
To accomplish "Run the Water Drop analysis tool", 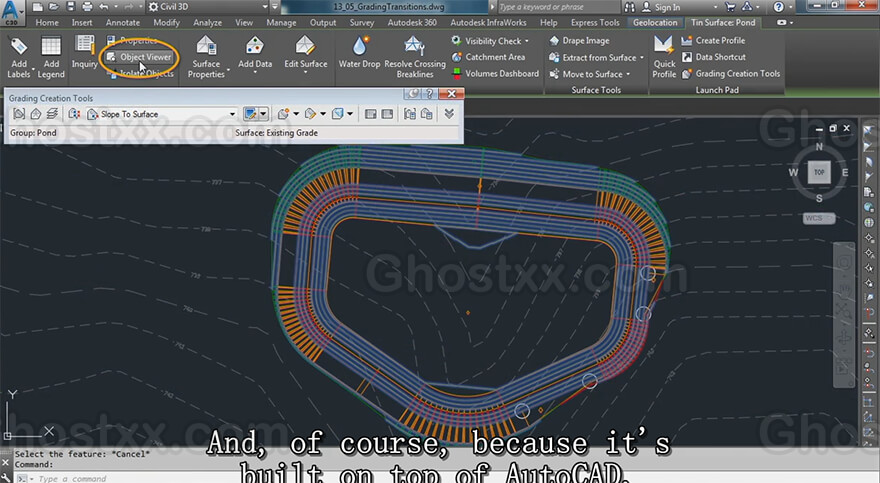I will [x=359, y=53].
